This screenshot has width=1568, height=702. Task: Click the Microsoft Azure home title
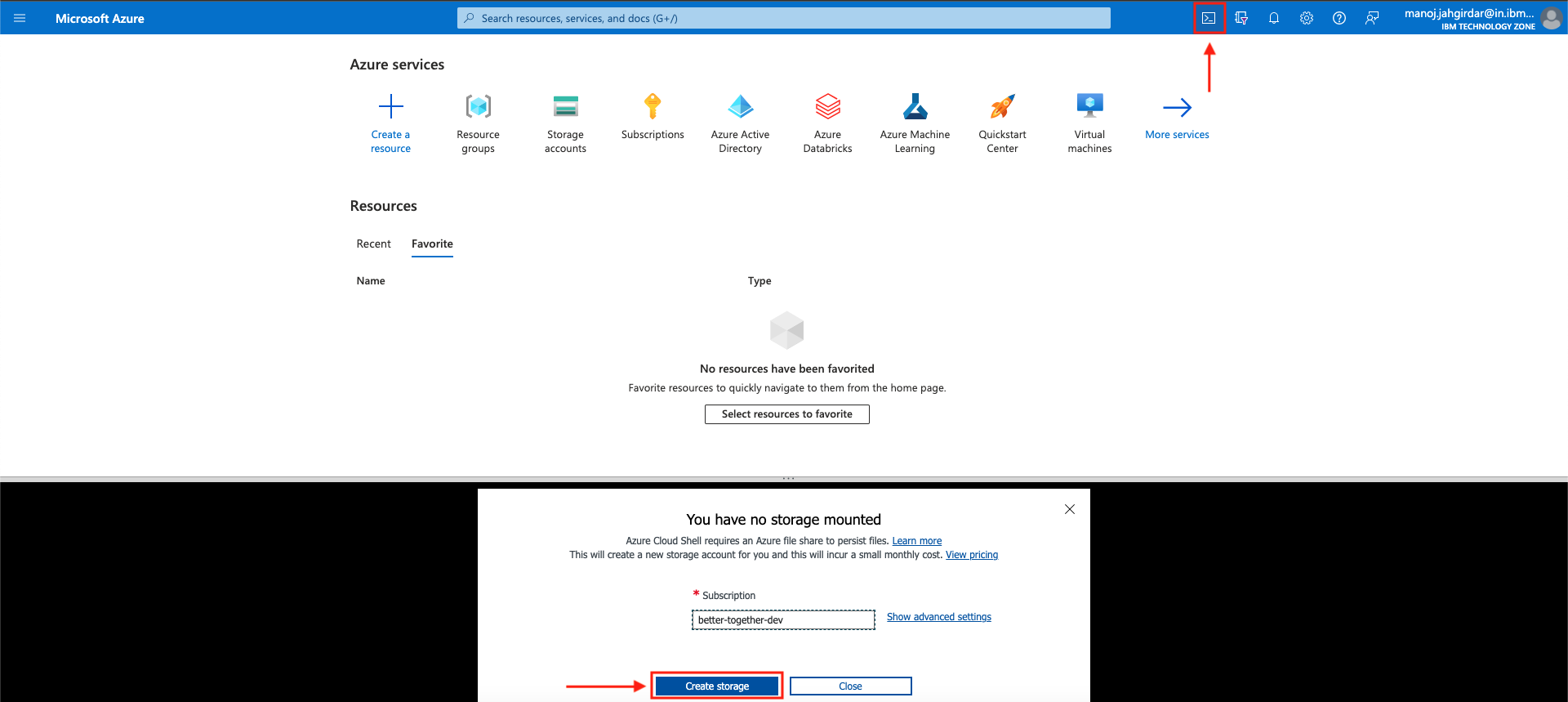click(x=100, y=18)
